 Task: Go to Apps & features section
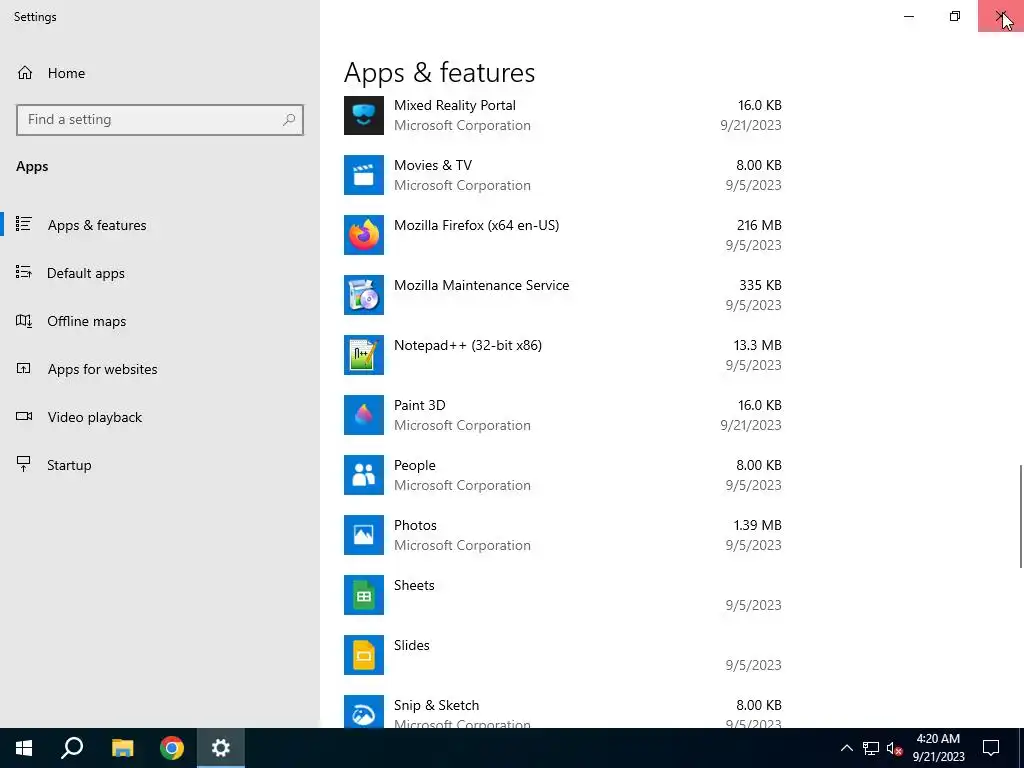pos(160,225)
